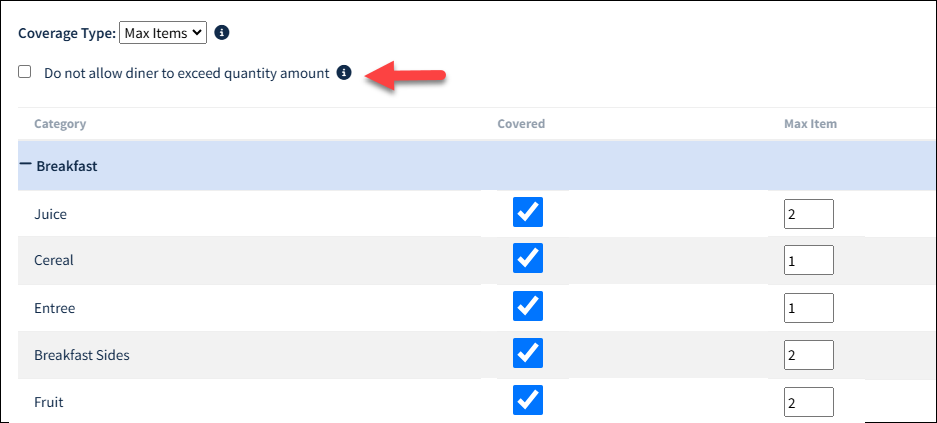Uncheck the Fruit Covered checkbox
The image size is (937, 423).
[528, 400]
